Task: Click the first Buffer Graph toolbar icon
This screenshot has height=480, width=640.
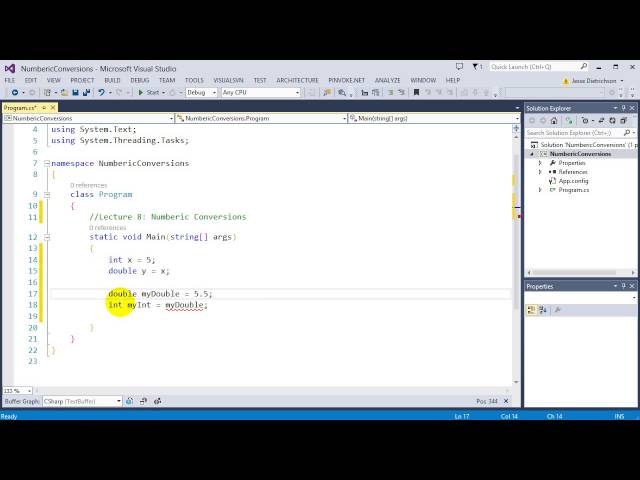Action: pos(129,401)
